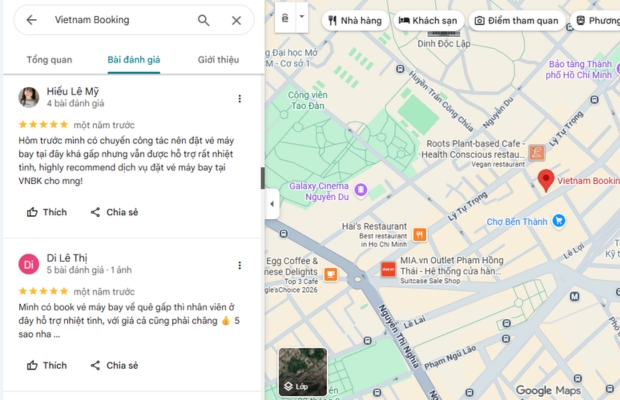
Task: Click the Galaxy Cinema Nguyễn Du label
Action: [319, 191]
